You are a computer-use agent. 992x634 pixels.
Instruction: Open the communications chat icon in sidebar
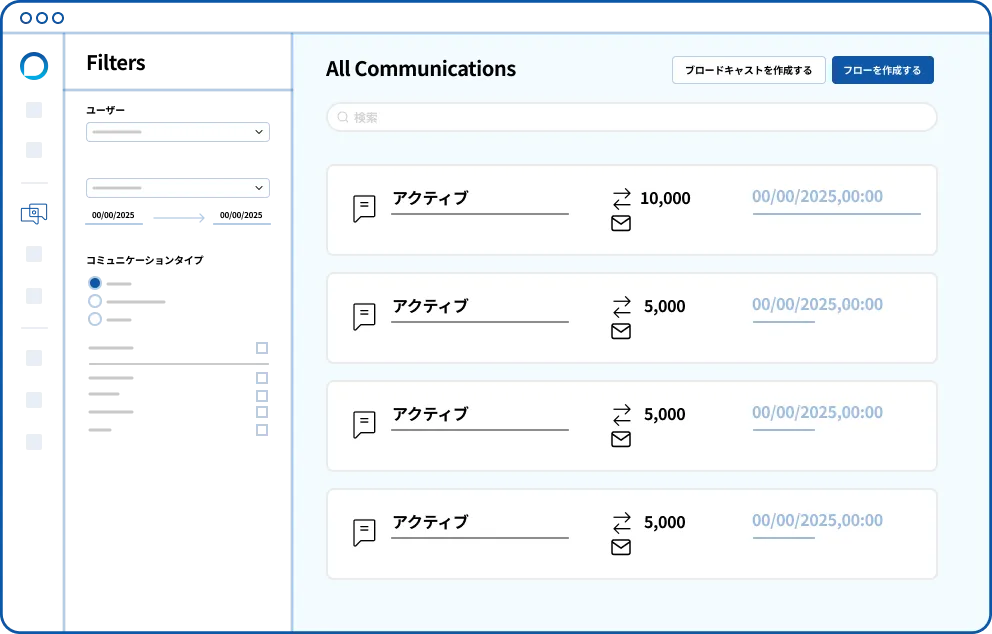coord(34,214)
